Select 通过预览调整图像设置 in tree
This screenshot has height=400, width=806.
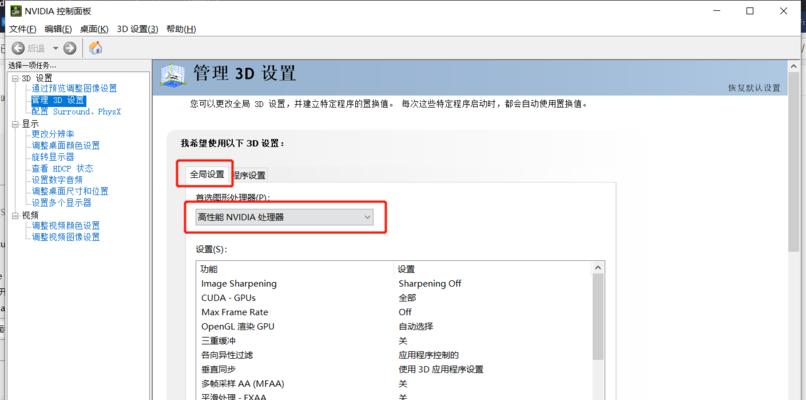74,88
